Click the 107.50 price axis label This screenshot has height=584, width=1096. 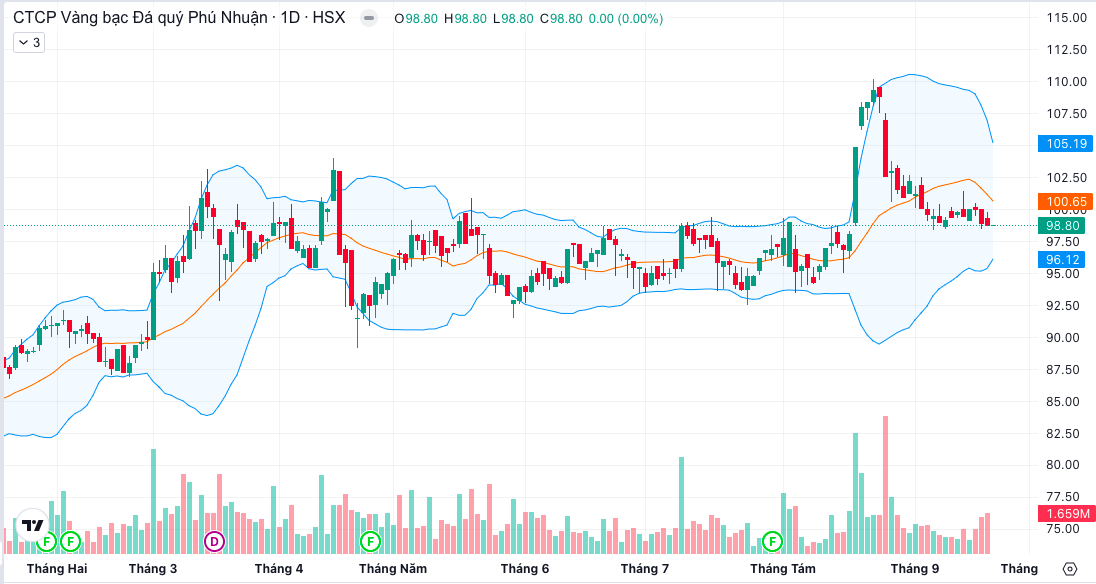pyautogui.click(x=1067, y=114)
